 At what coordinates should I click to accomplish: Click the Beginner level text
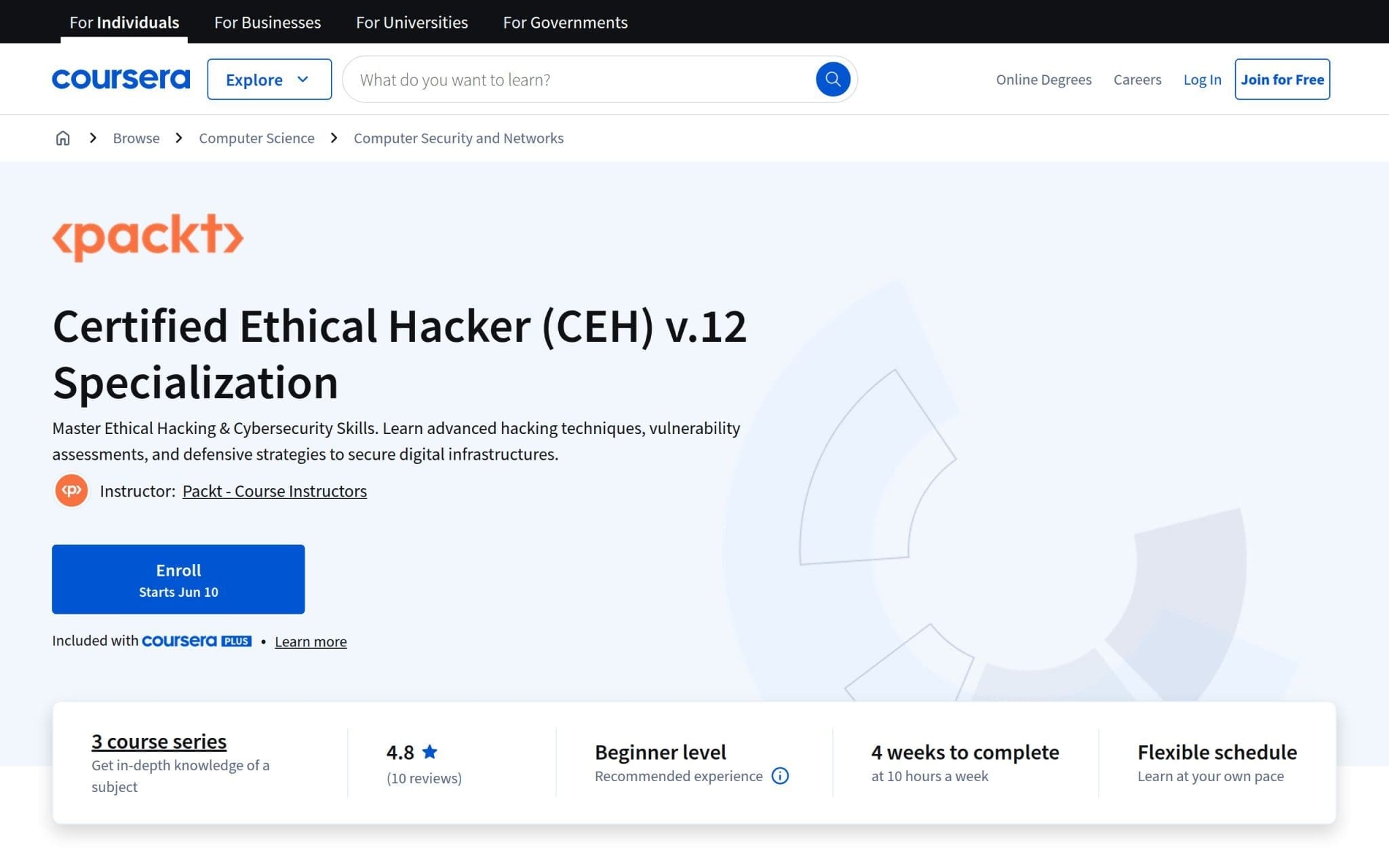tap(660, 752)
